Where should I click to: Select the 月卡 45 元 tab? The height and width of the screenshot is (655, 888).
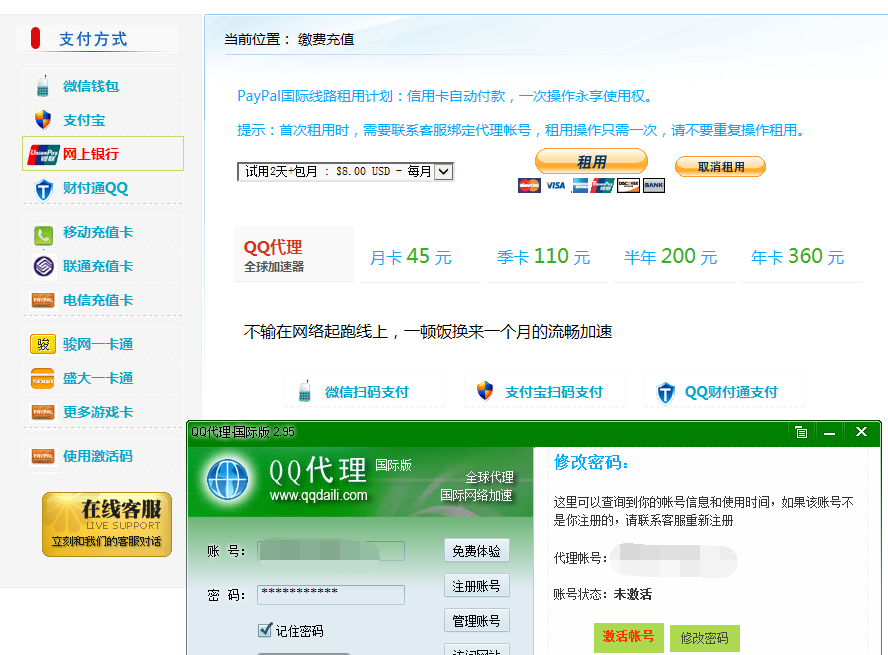pos(411,257)
